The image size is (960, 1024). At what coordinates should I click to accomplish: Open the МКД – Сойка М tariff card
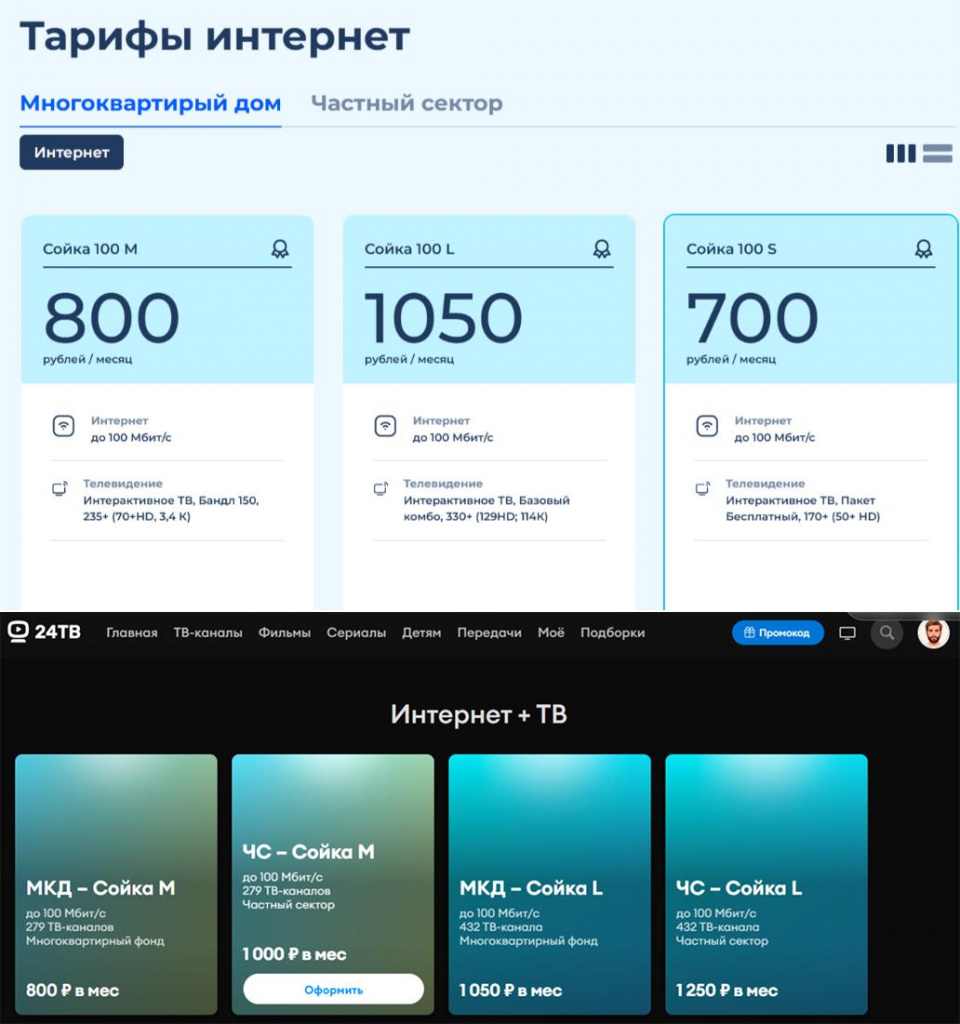pos(116,884)
